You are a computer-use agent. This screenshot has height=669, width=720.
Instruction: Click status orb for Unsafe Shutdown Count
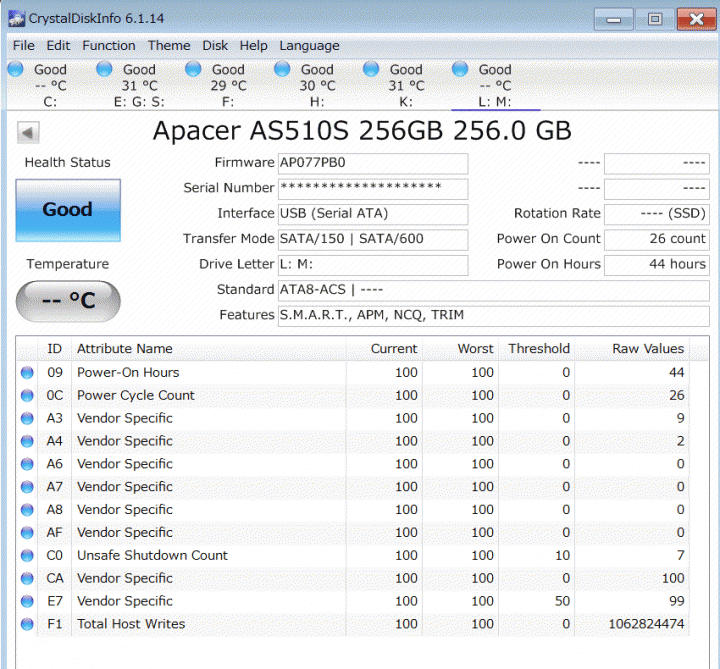[x=27, y=555]
